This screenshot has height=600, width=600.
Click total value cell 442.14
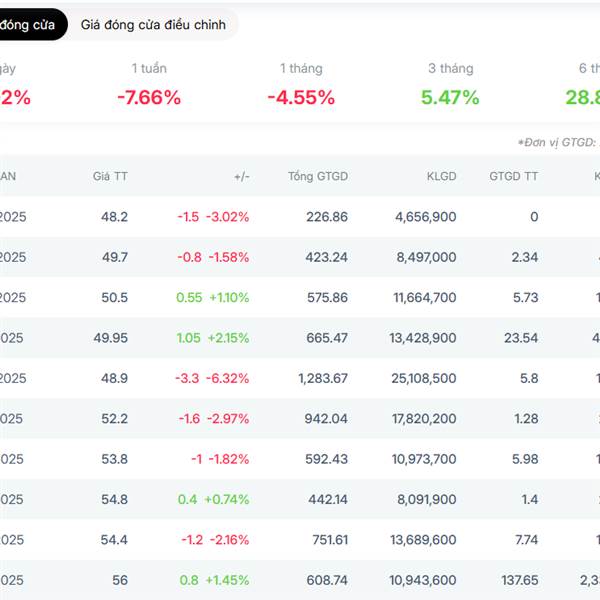[x=328, y=499]
